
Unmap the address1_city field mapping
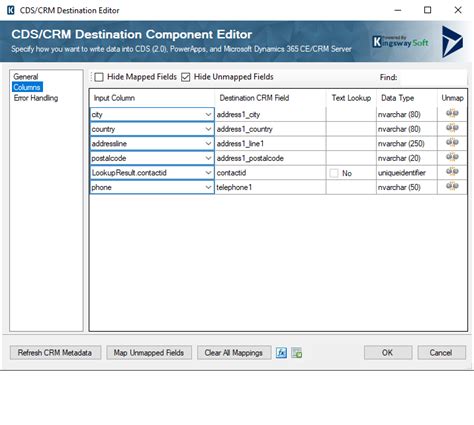[x=452, y=114]
